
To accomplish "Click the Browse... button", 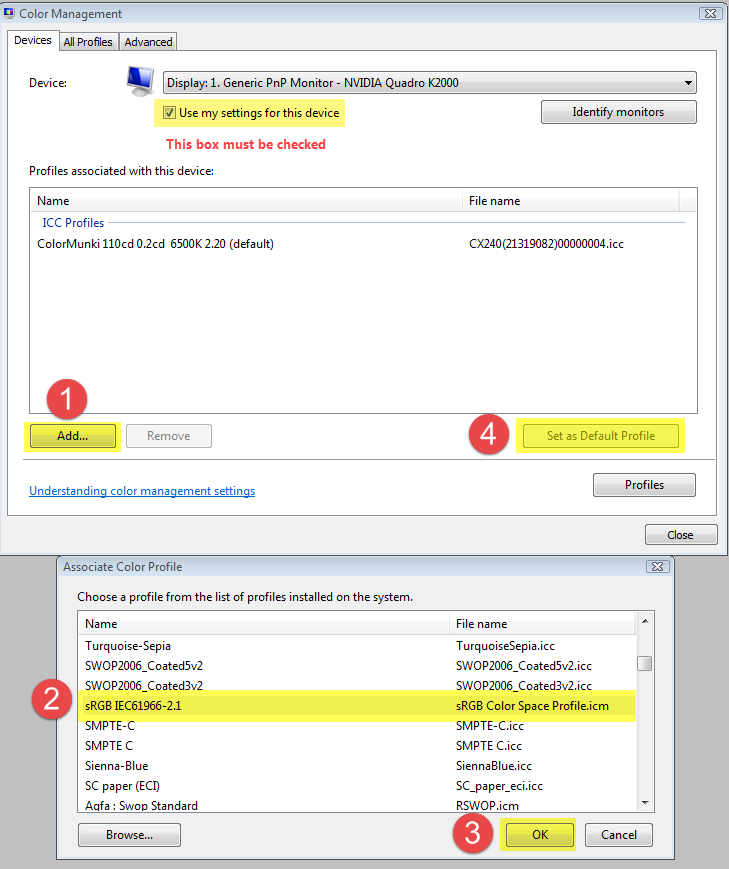I will (x=129, y=835).
